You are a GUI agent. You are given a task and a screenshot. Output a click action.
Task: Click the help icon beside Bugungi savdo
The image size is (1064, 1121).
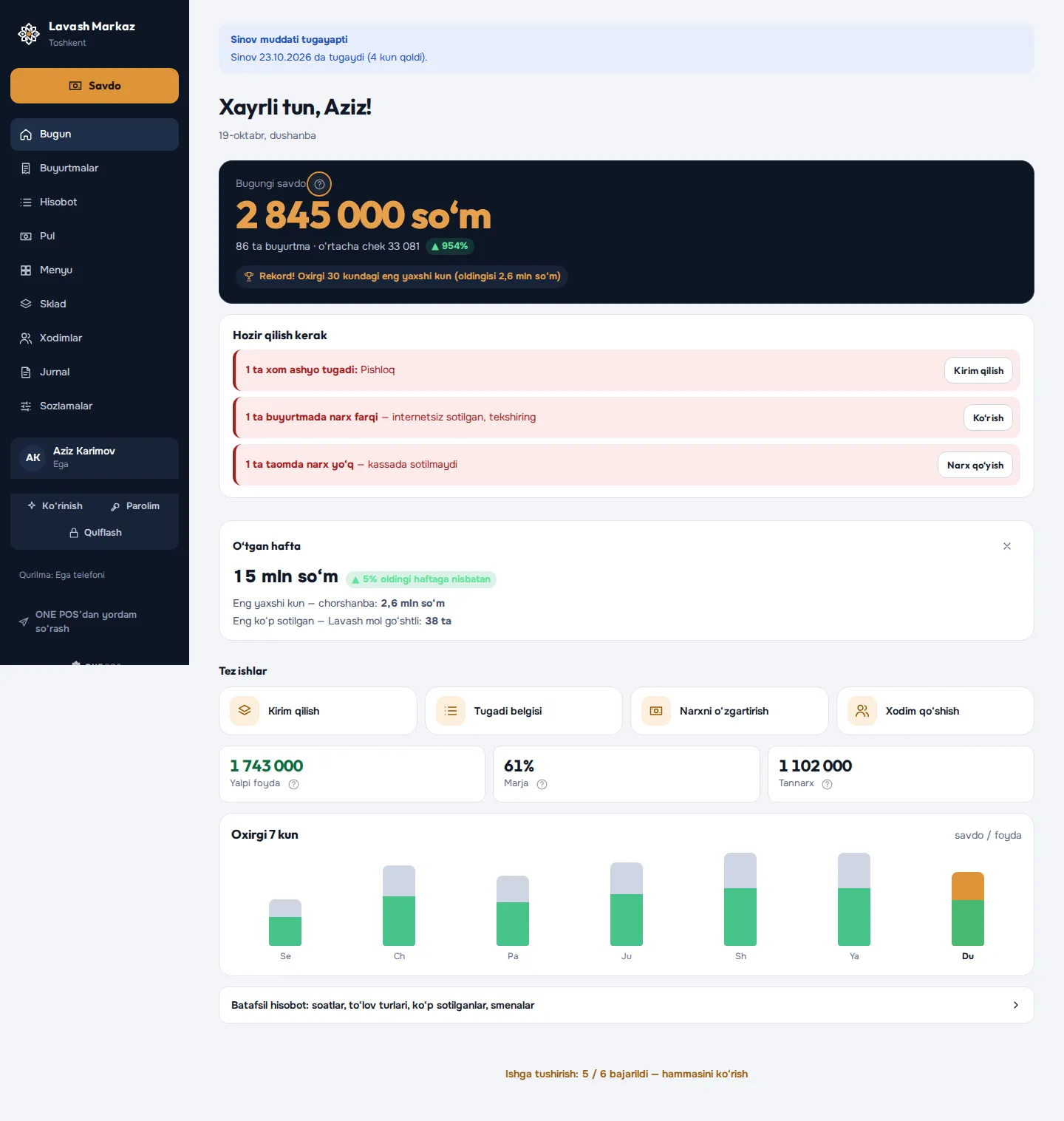[319, 184]
